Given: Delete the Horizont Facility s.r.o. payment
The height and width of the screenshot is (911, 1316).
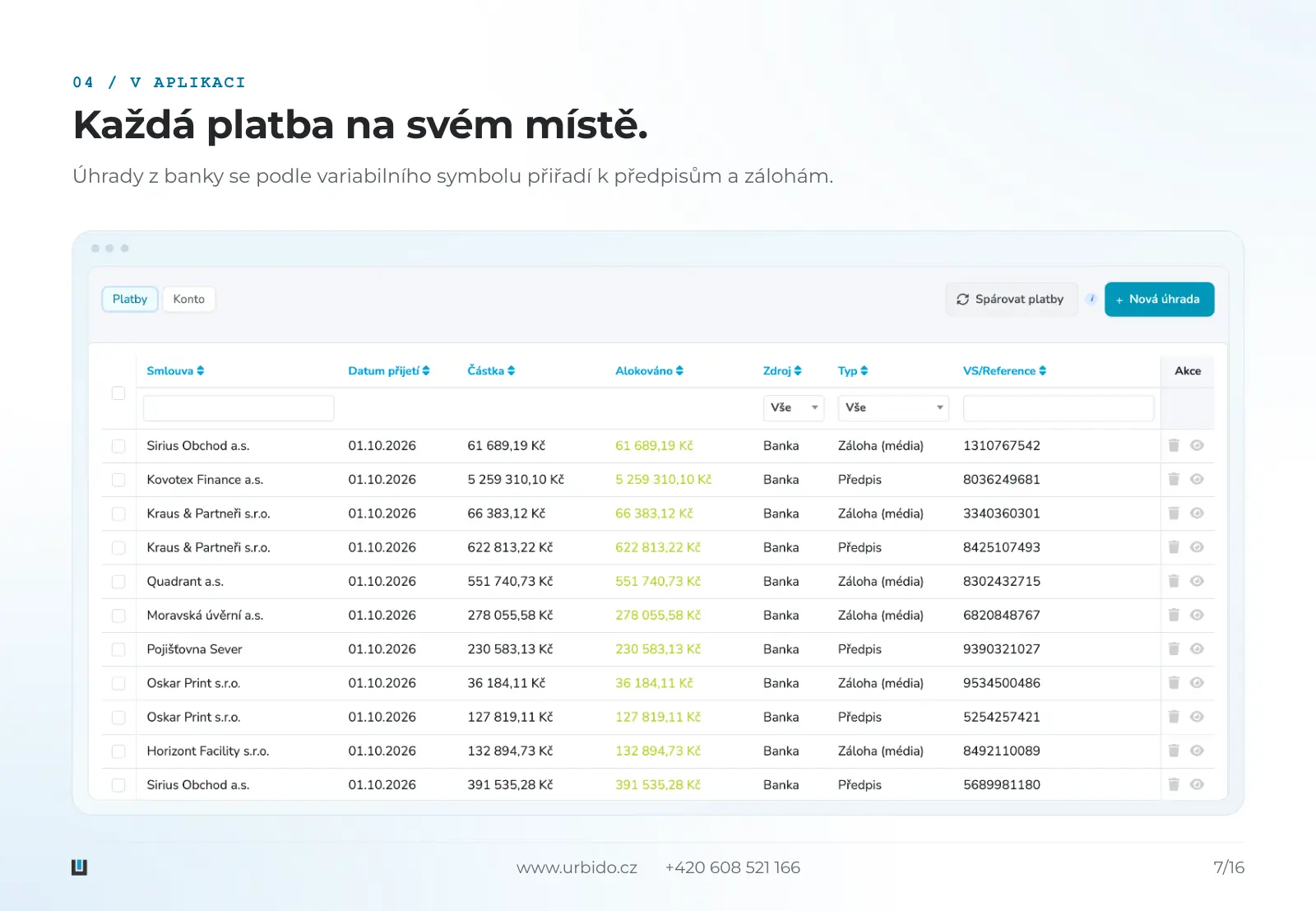Looking at the screenshot, I should pyautogui.click(x=1174, y=751).
